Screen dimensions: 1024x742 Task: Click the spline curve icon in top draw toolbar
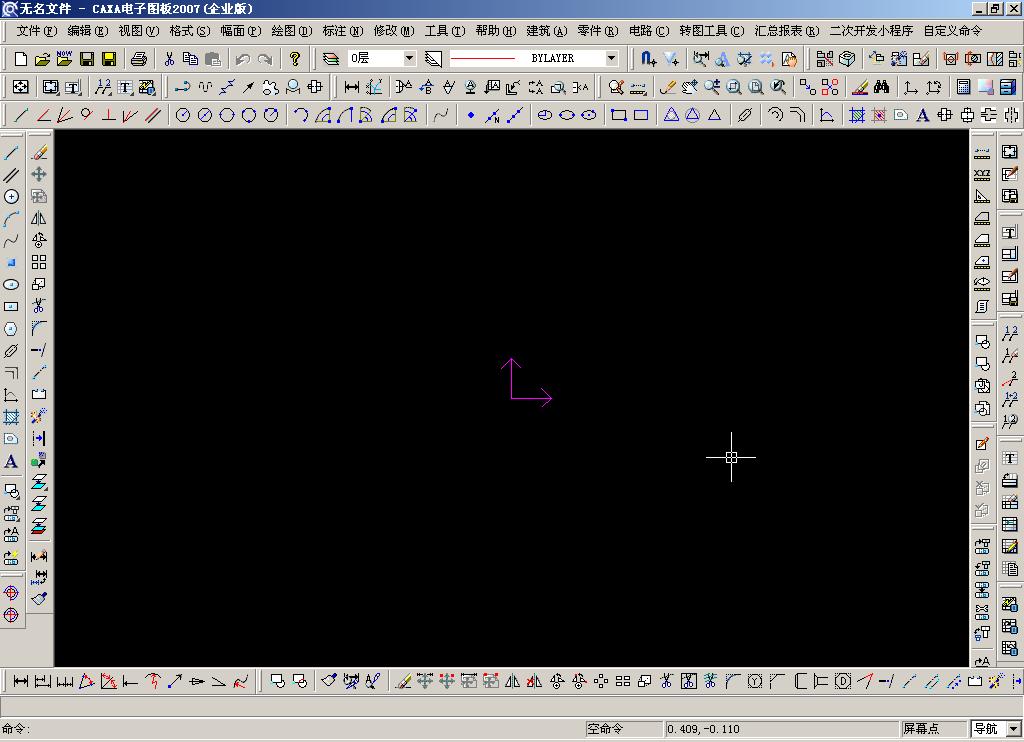[x=441, y=116]
